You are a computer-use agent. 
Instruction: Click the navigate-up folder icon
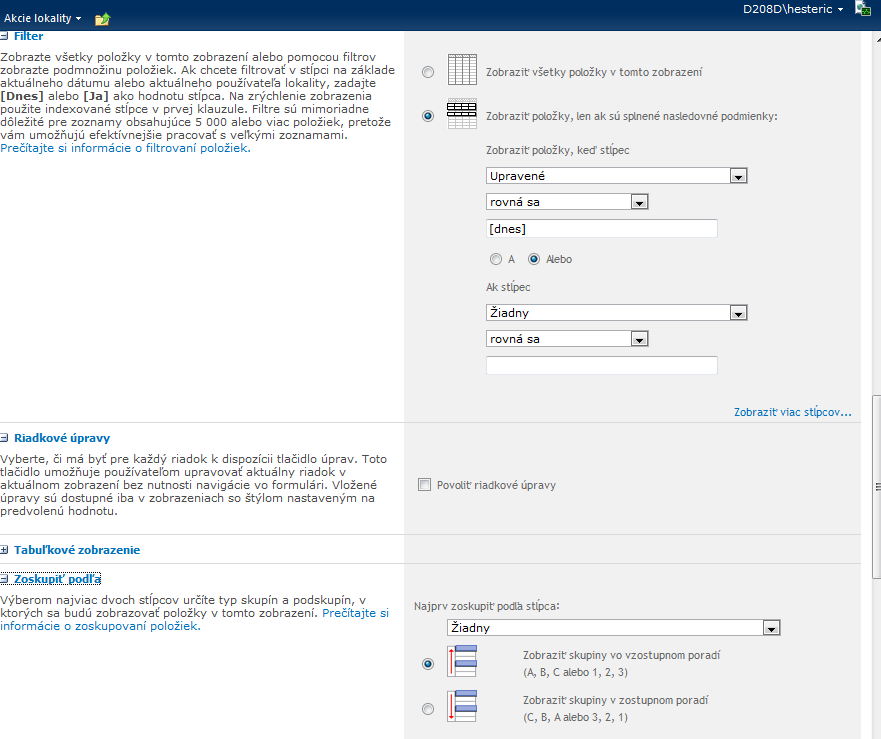click(x=102, y=19)
